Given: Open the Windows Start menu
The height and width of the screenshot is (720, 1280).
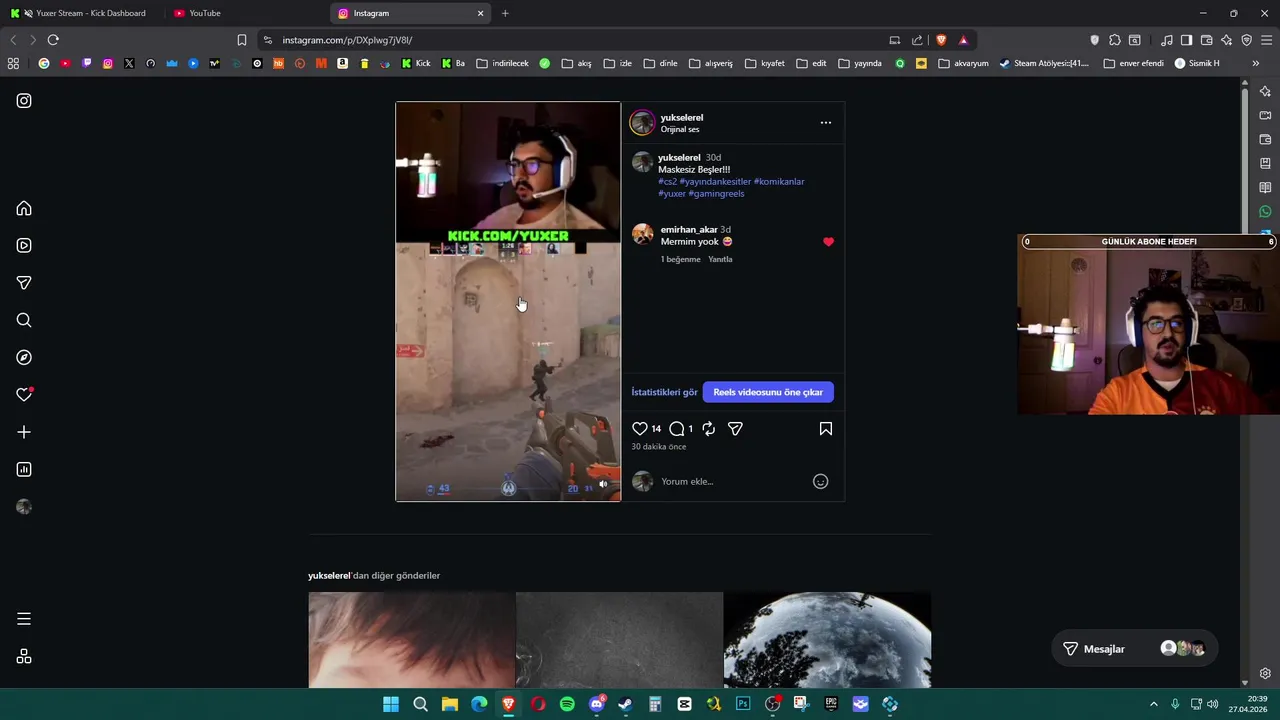Looking at the screenshot, I should [391, 704].
